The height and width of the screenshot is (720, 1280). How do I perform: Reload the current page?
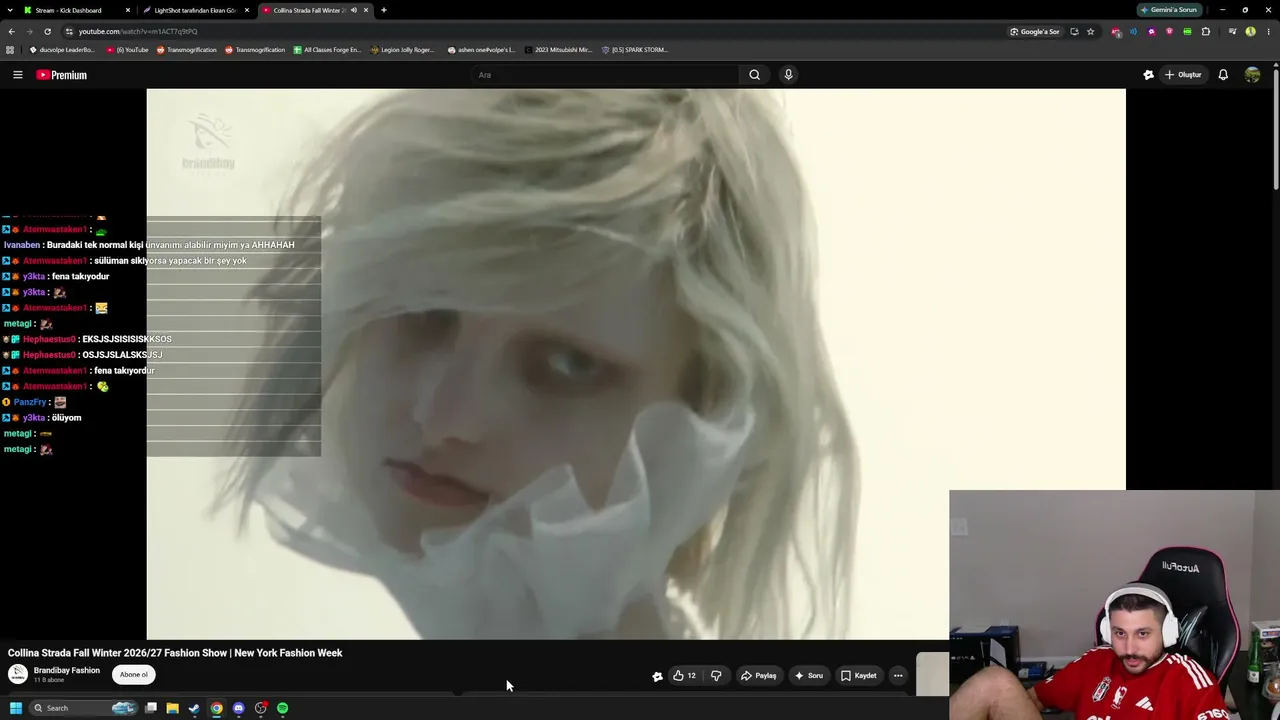pos(47,31)
